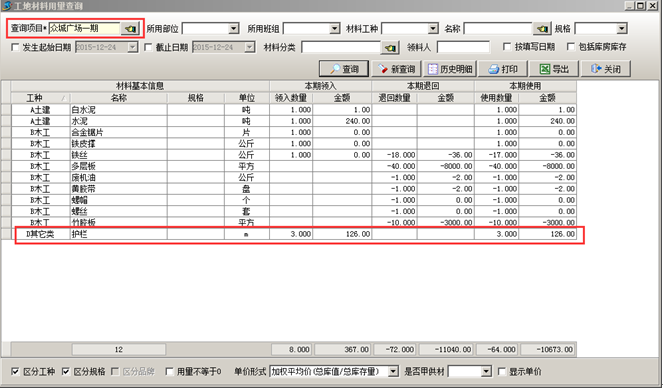Start a 新查询 new query
This screenshot has width=663, height=389.
[396, 69]
